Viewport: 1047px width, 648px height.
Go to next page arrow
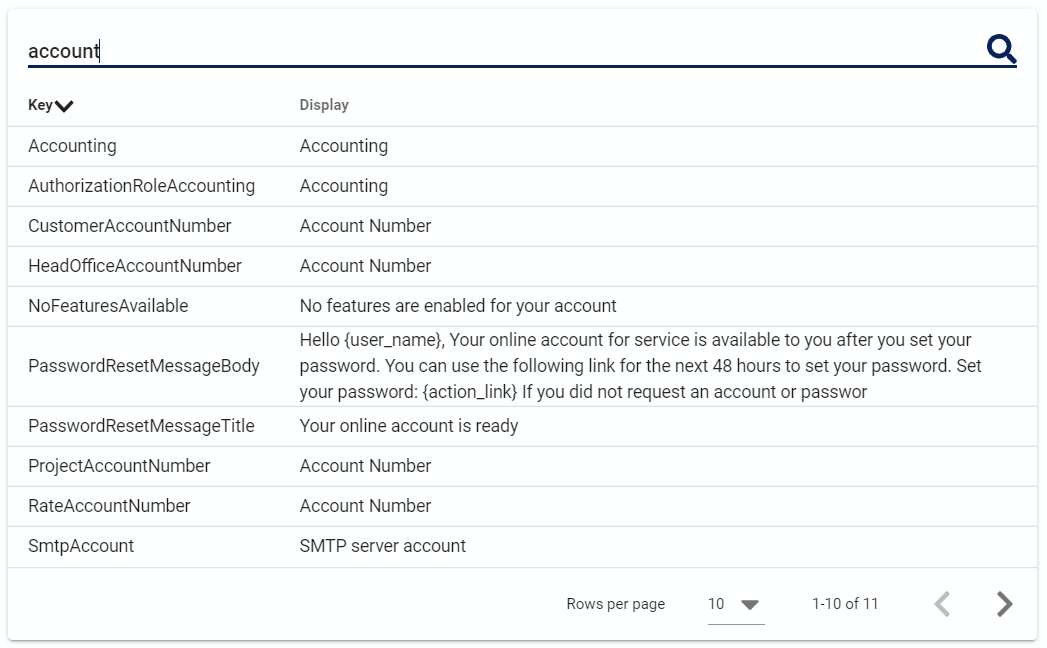tap(1004, 604)
